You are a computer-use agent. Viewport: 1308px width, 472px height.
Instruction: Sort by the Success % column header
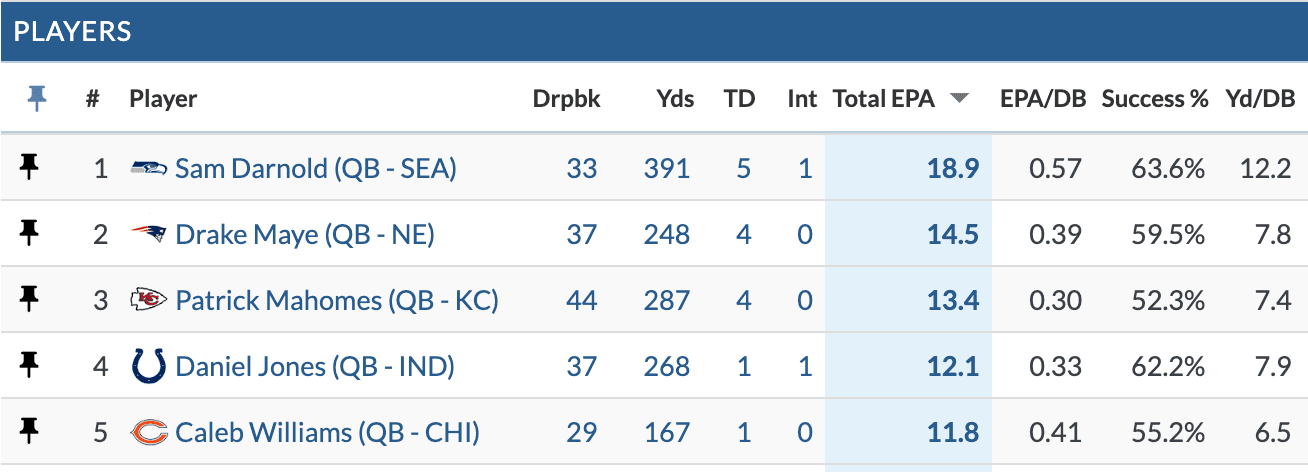(x=1155, y=98)
